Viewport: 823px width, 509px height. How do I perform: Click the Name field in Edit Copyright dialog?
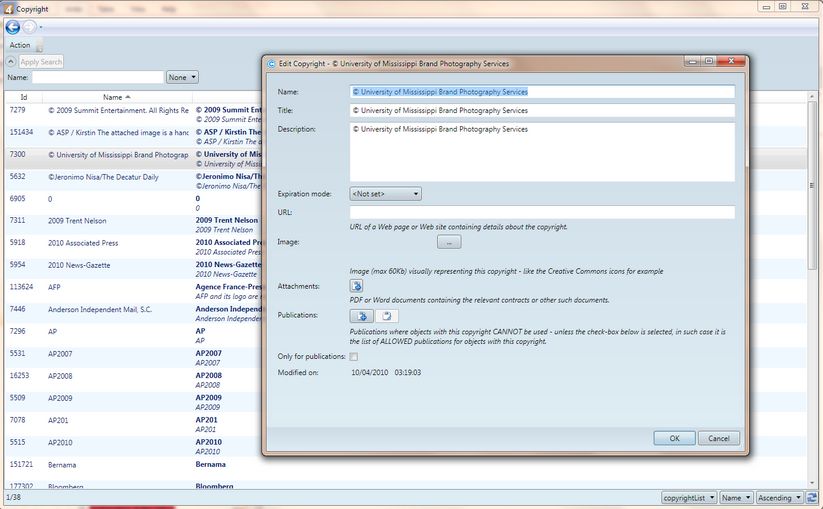(x=542, y=92)
